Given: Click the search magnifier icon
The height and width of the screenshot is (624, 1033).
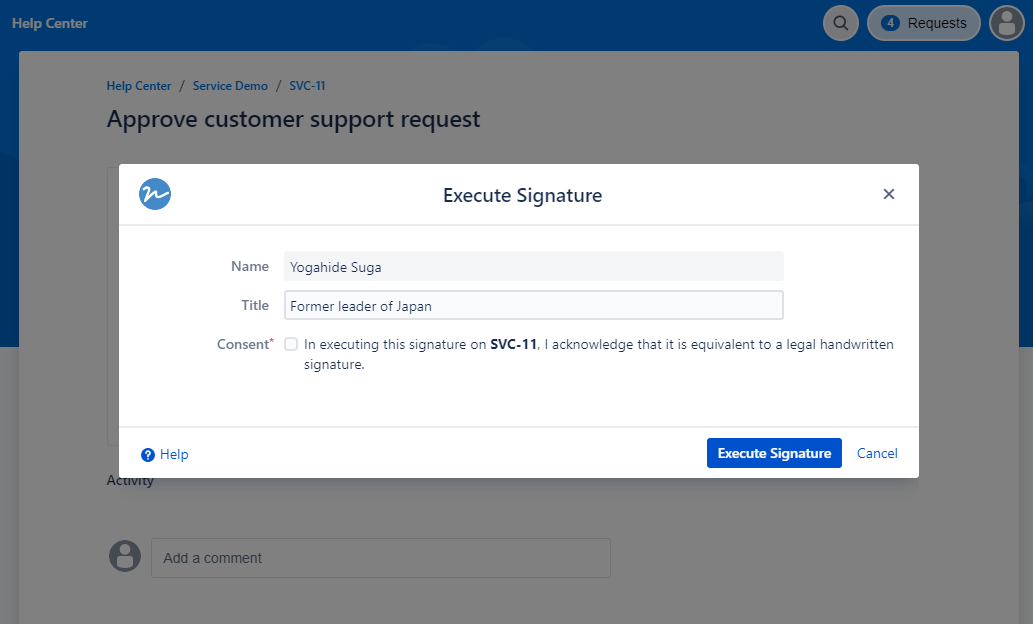Looking at the screenshot, I should click(841, 23).
